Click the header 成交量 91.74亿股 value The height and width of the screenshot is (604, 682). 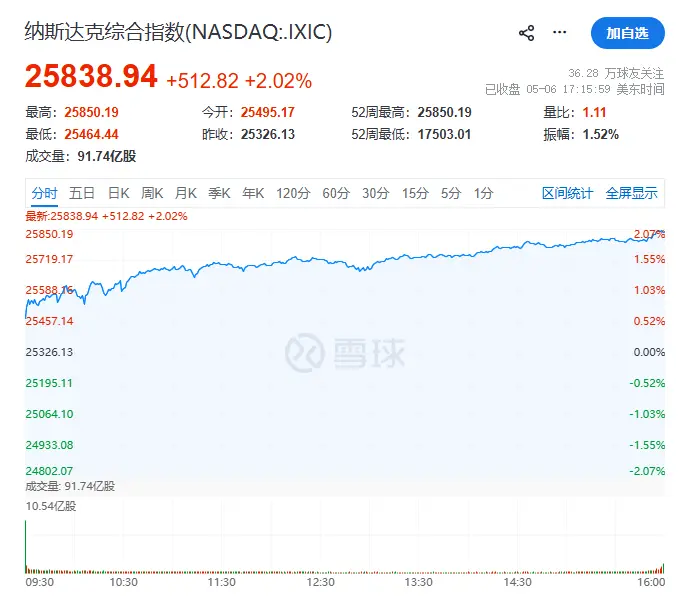107,156
